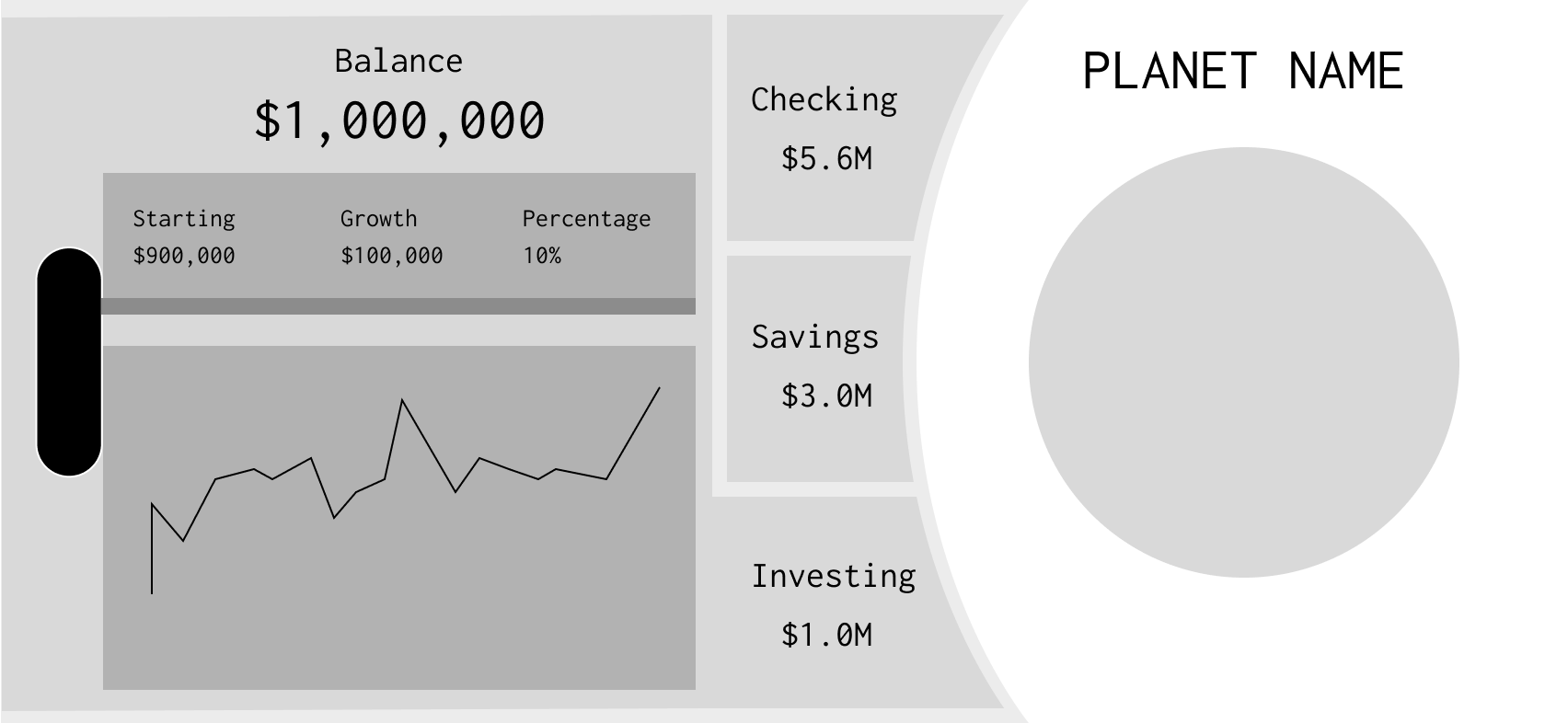Click the Balance title label
The height and width of the screenshot is (723, 1568).
pos(398,61)
